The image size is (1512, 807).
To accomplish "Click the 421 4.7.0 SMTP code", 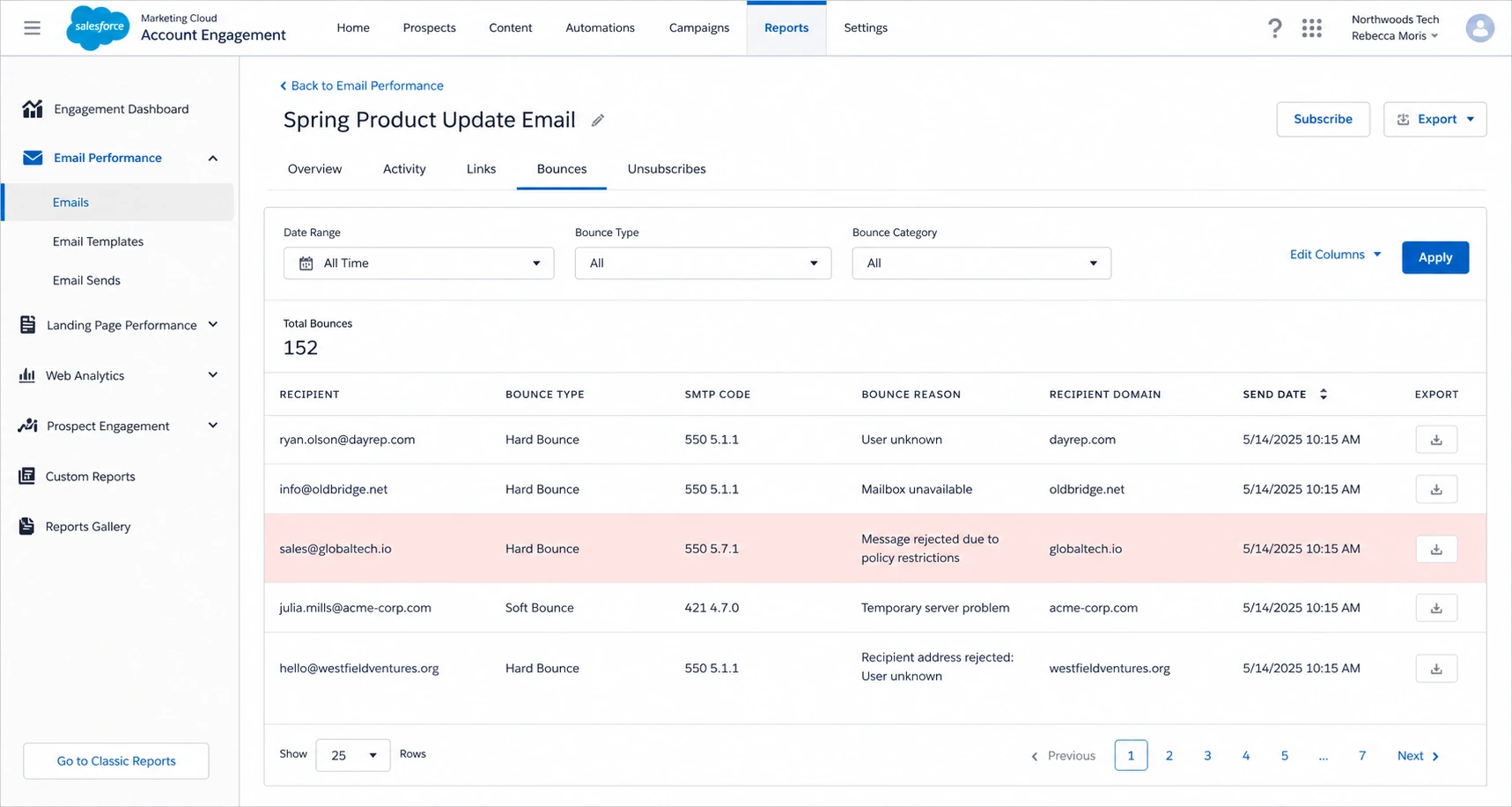I will click(x=712, y=608).
